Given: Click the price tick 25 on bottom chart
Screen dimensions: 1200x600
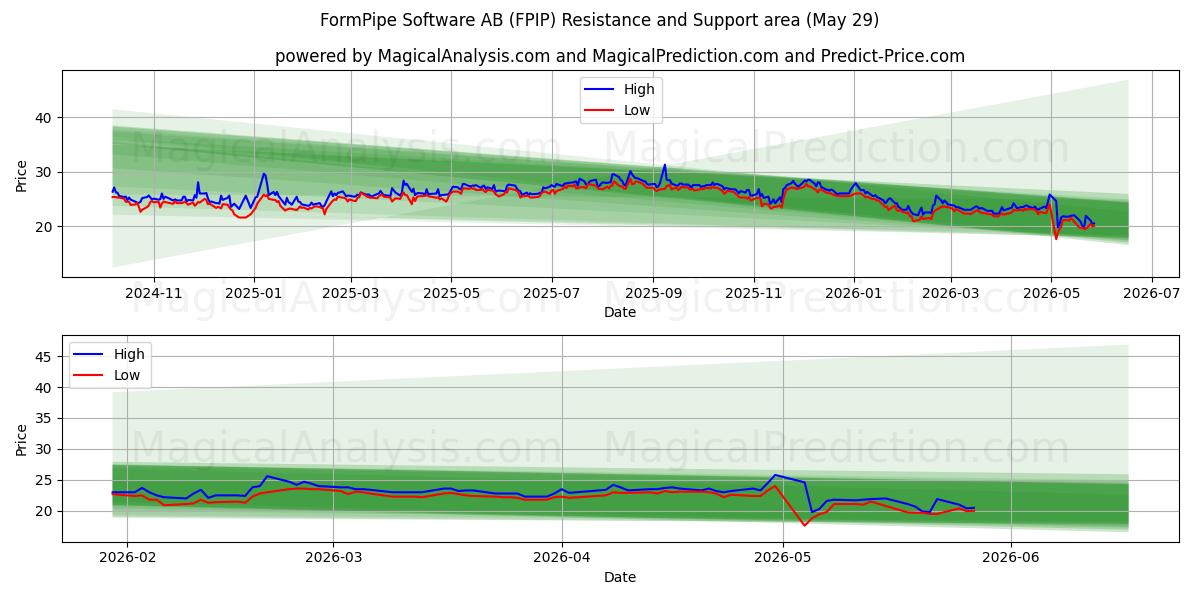Looking at the screenshot, I should pos(46,481).
